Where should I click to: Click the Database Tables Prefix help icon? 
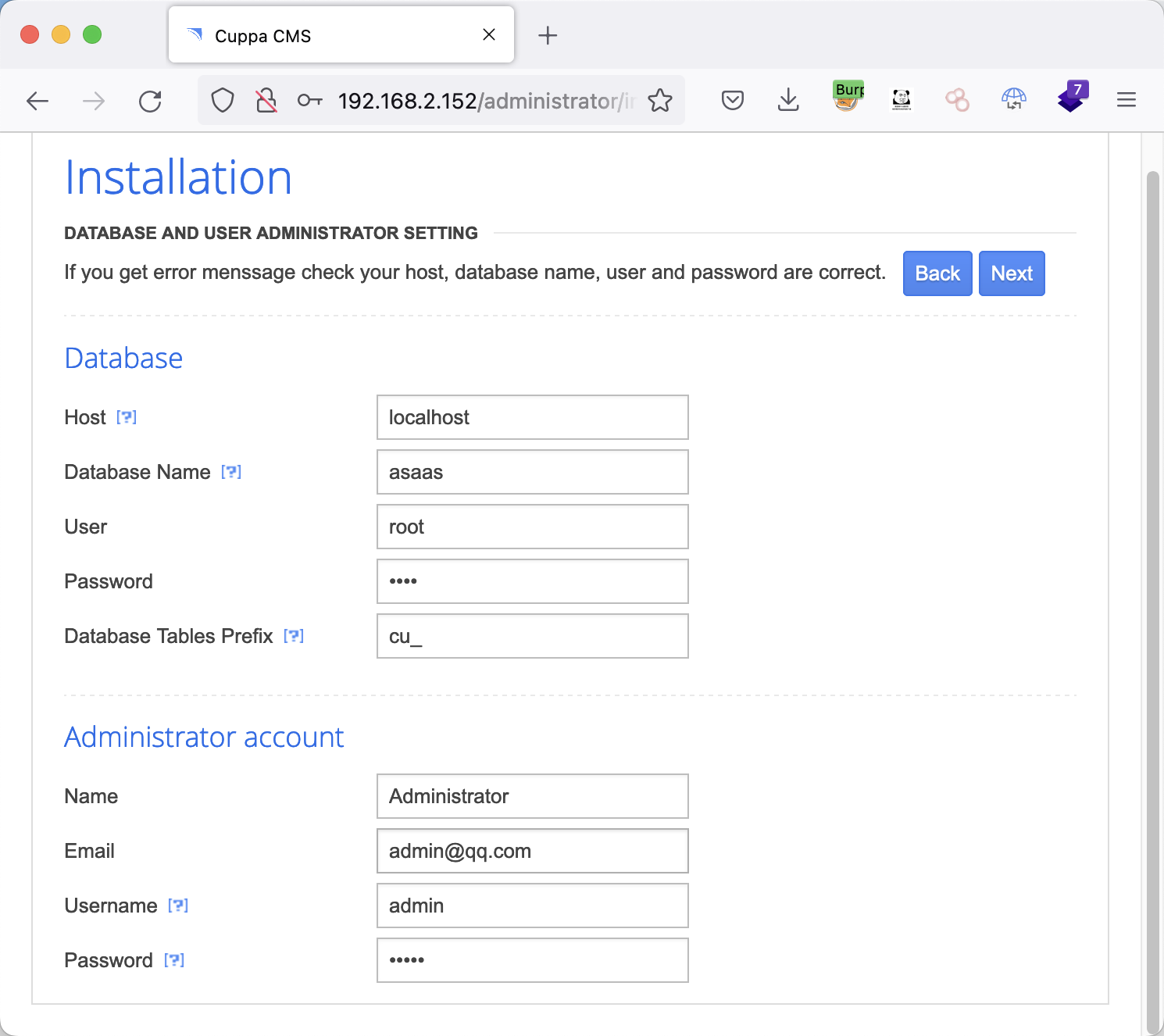[x=294, y=636]
